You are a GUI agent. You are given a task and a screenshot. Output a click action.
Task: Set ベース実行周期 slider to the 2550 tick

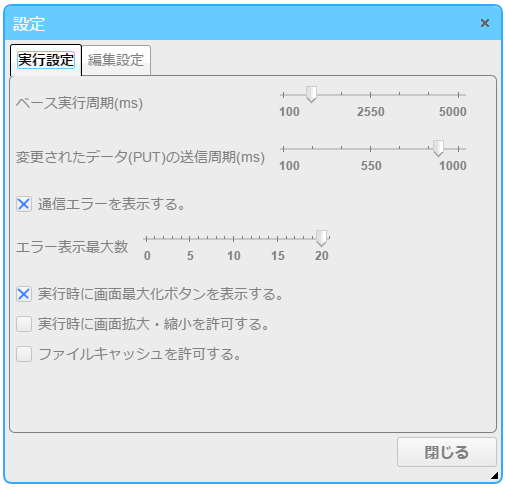370,95
